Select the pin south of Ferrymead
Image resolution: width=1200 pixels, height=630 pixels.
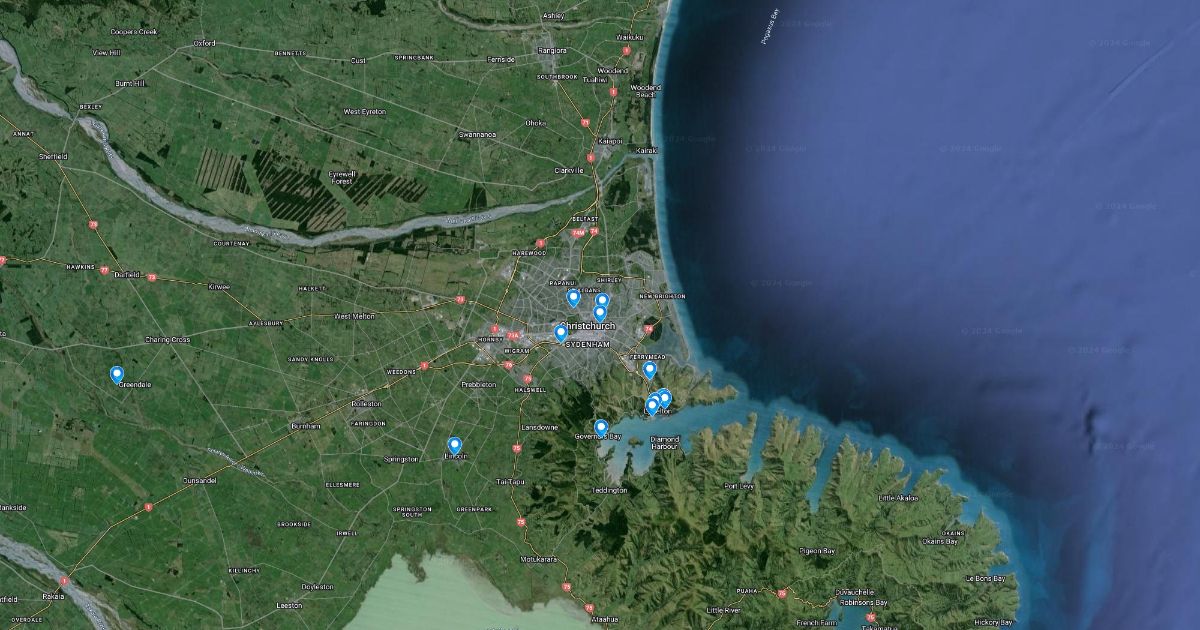(649, 370)
